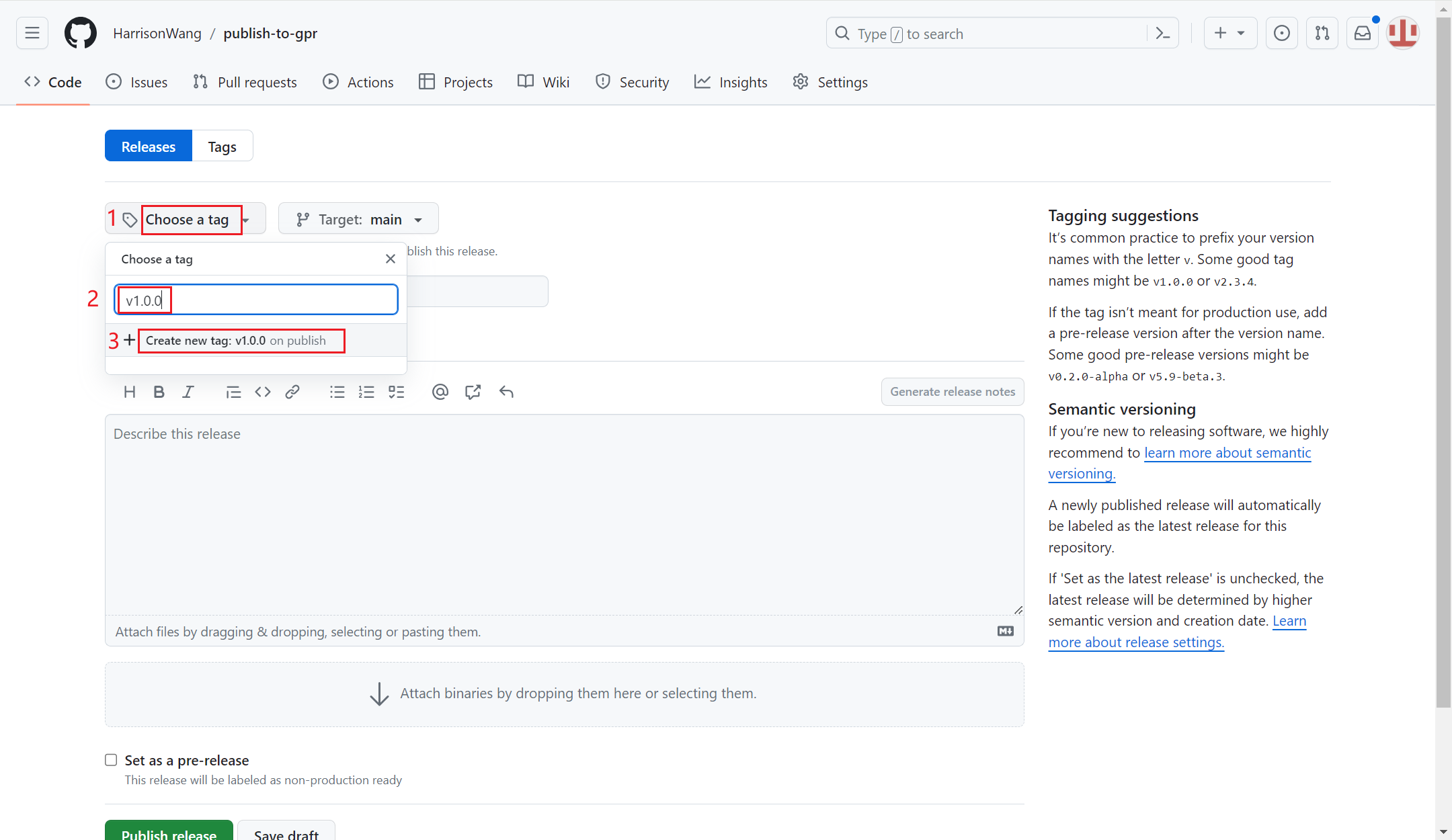Switch to the Tags tab
Image resolution: width=1452 pixels, height=840 pixels.
pyautogui.click(x=222, y=146)
